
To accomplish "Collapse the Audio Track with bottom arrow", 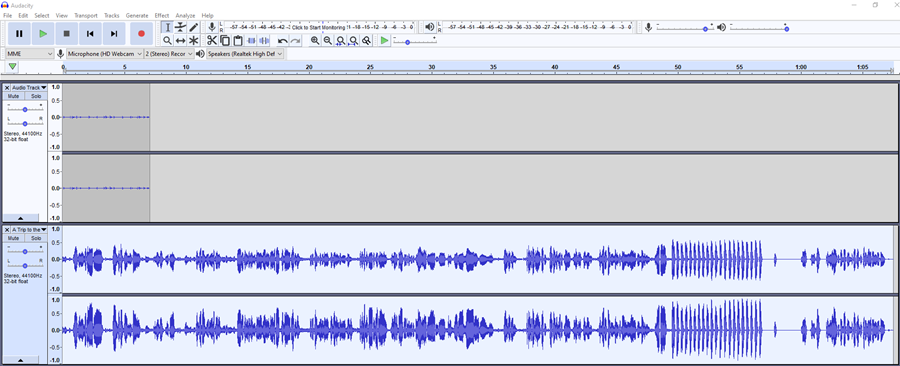I will [21, 218].
